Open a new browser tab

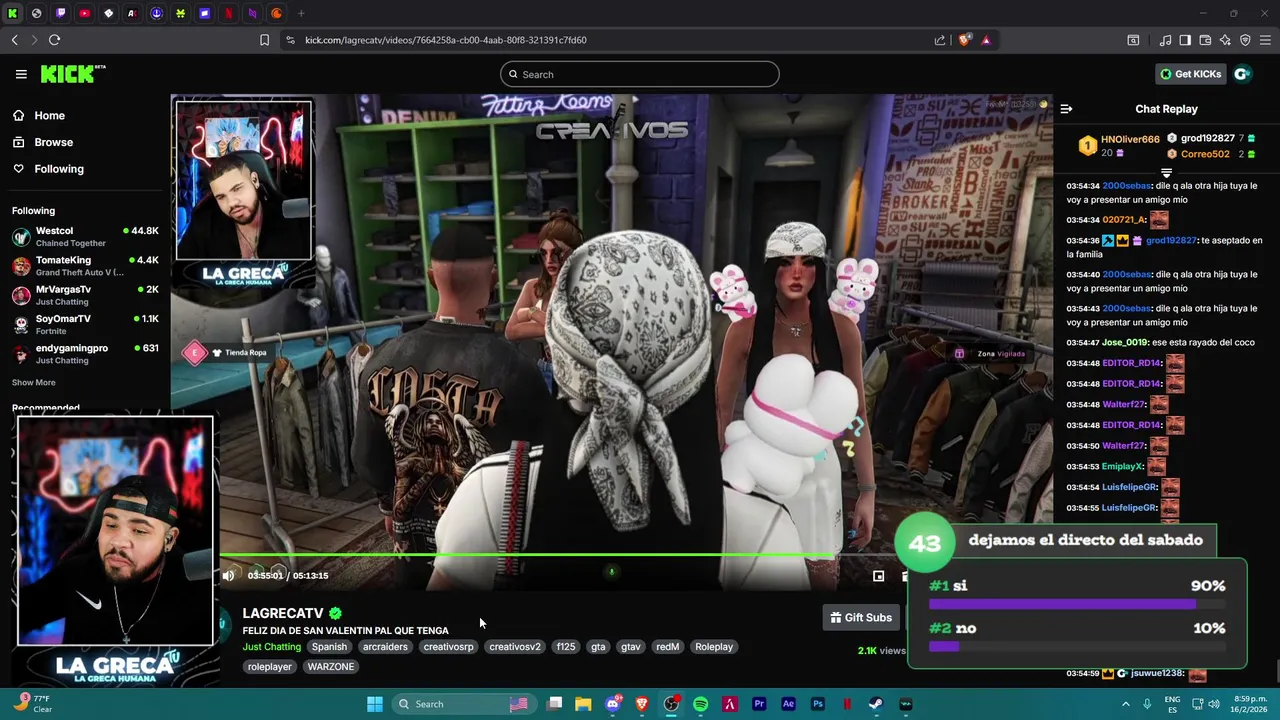pos(301,13)
